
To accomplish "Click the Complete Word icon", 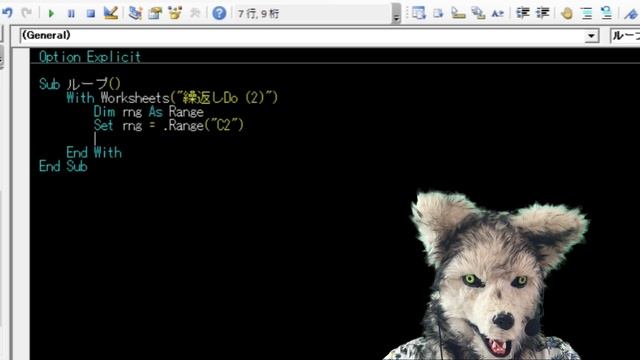I will click(x=498, y=13).
